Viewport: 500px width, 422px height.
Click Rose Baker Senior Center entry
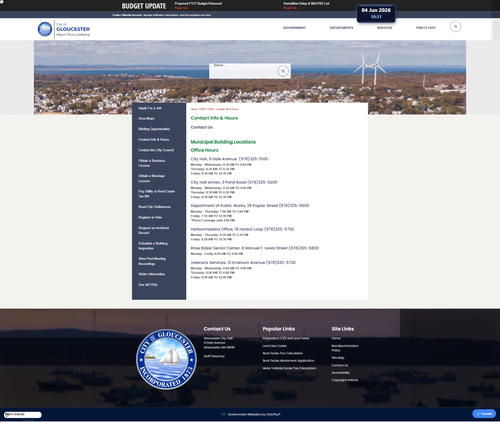(255, 248)
